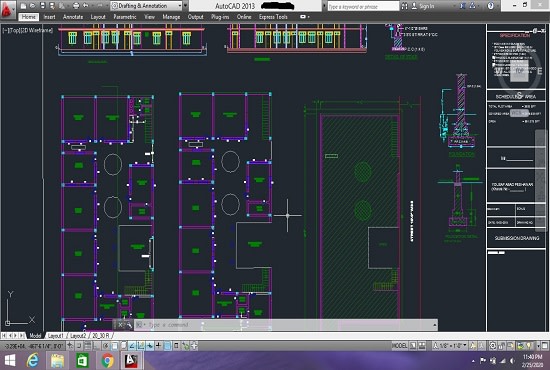
Task: Open the AutoCAD application menu button
Action: click(7, 9)
